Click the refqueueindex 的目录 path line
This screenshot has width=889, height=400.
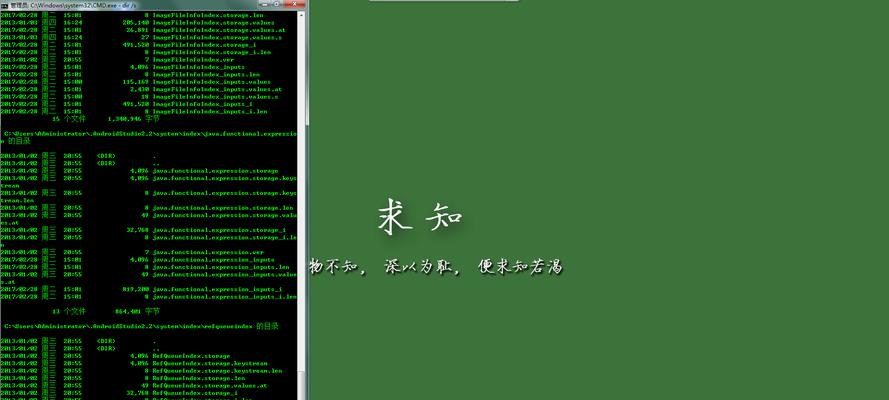(140, 326)
